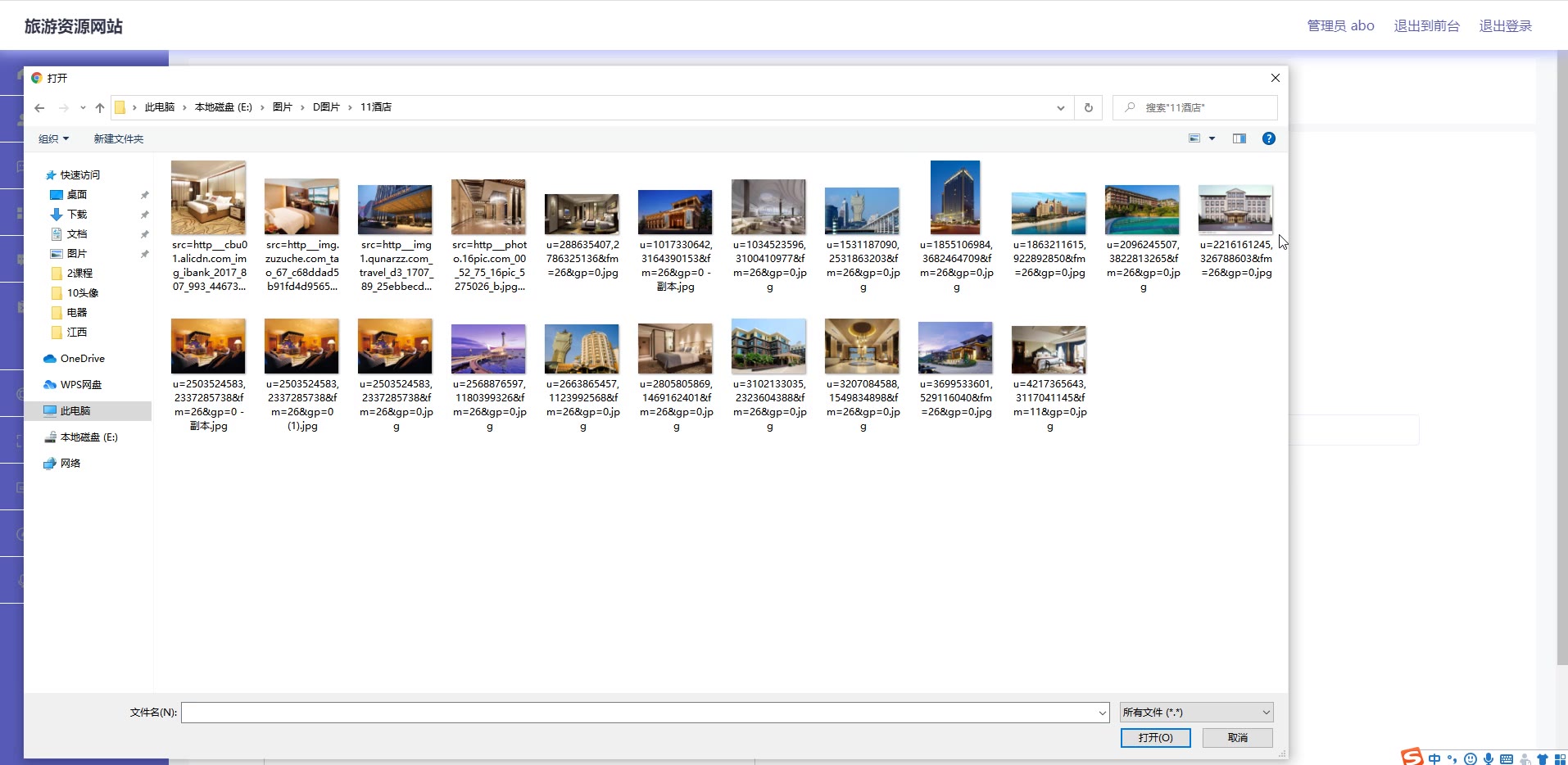
Task: Toggle the preview pane icon
Action: click(1239, 138)
